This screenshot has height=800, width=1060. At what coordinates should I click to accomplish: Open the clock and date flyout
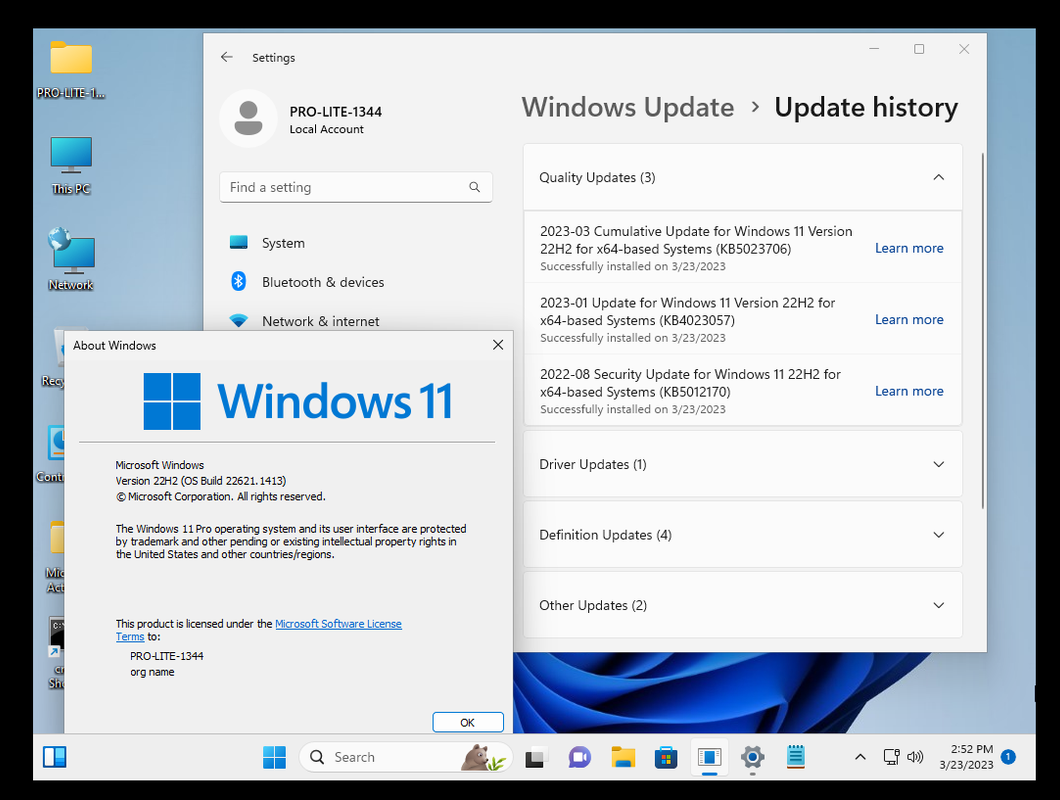click(966, 757)
